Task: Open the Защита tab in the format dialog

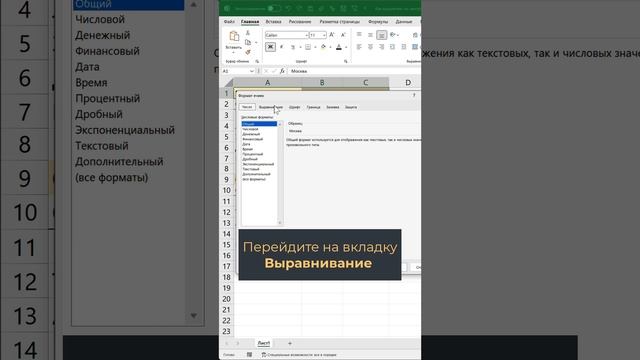Action: 351,107
